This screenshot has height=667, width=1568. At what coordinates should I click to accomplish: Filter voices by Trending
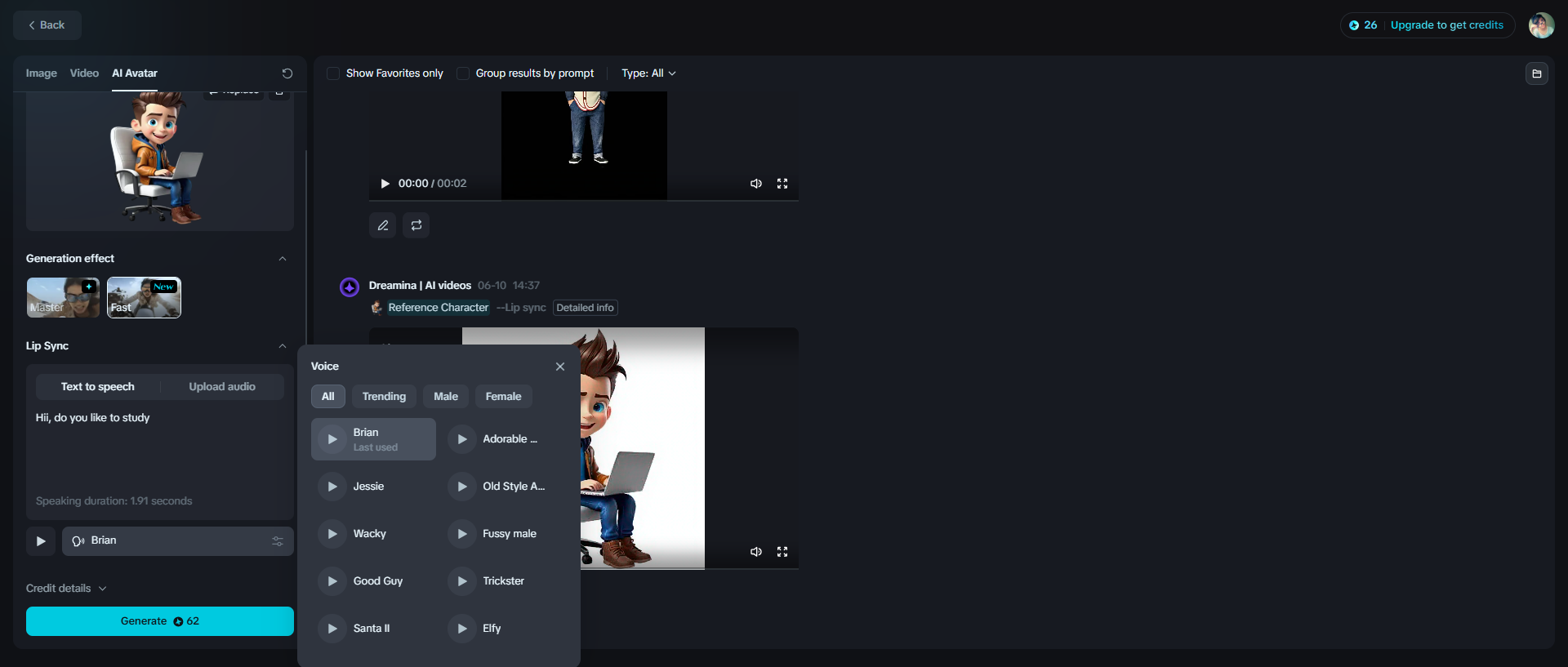(384, 397)
